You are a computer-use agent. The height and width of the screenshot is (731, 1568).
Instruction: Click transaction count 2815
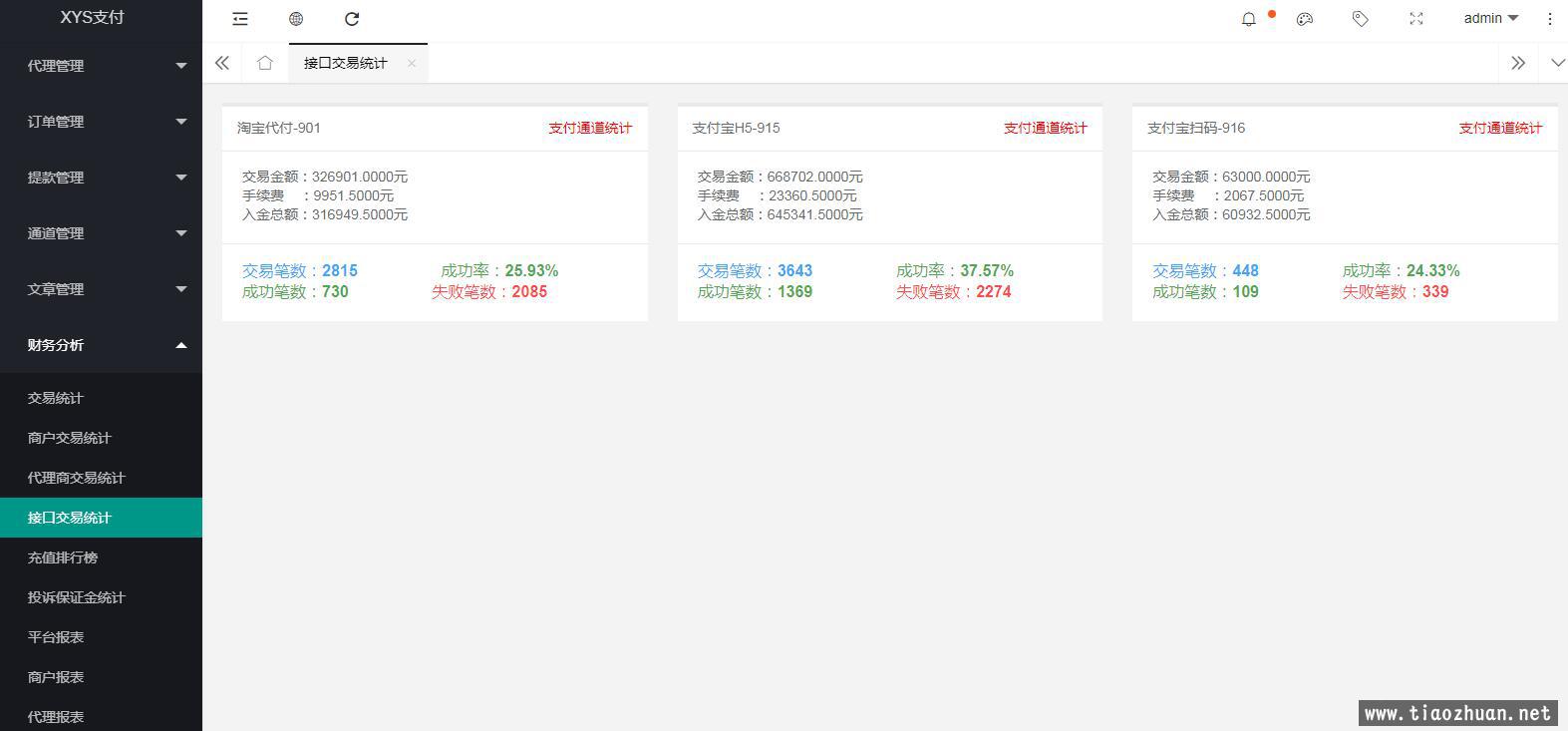click(x=340, y=270)
